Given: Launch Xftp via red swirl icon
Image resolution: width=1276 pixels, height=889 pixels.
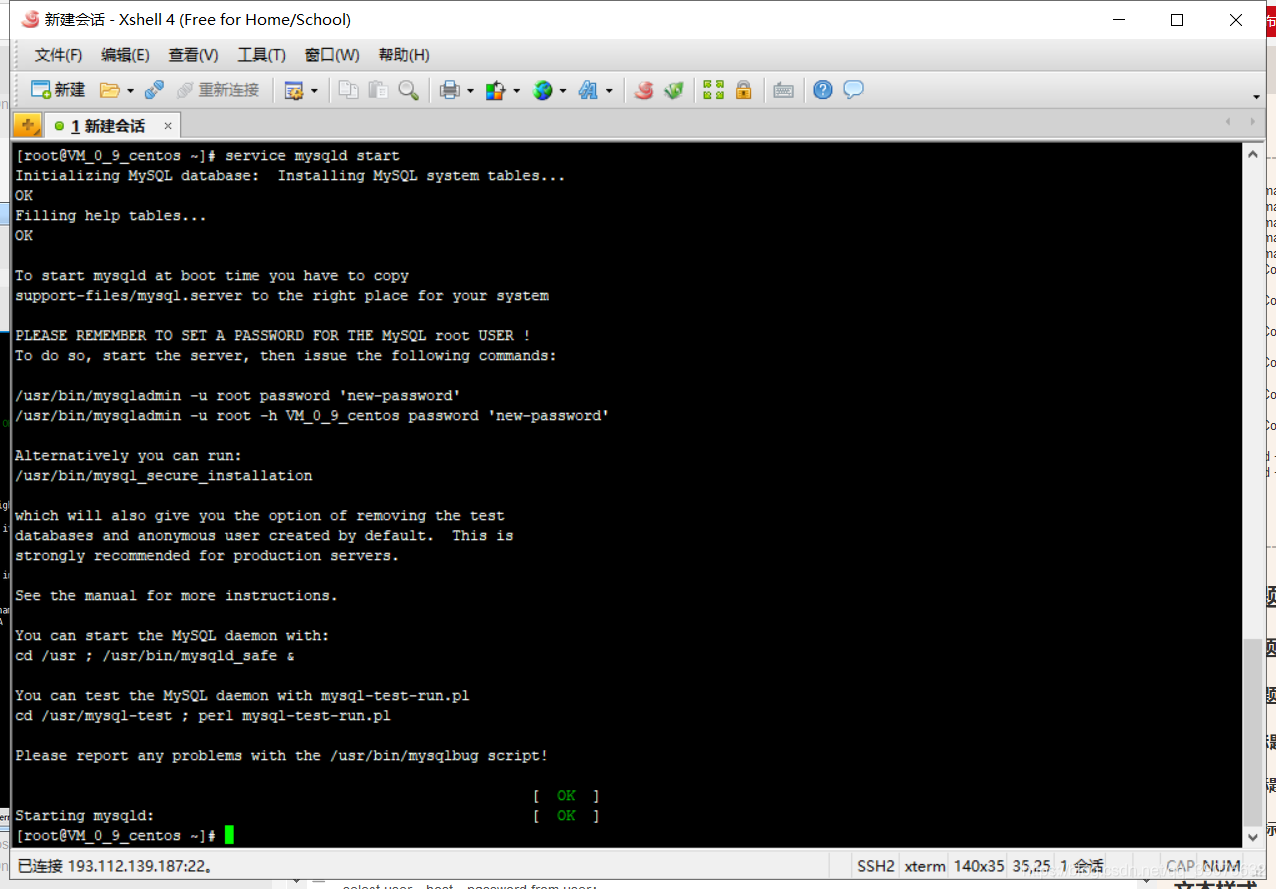Looking at the screenshot, I should 644,90.
